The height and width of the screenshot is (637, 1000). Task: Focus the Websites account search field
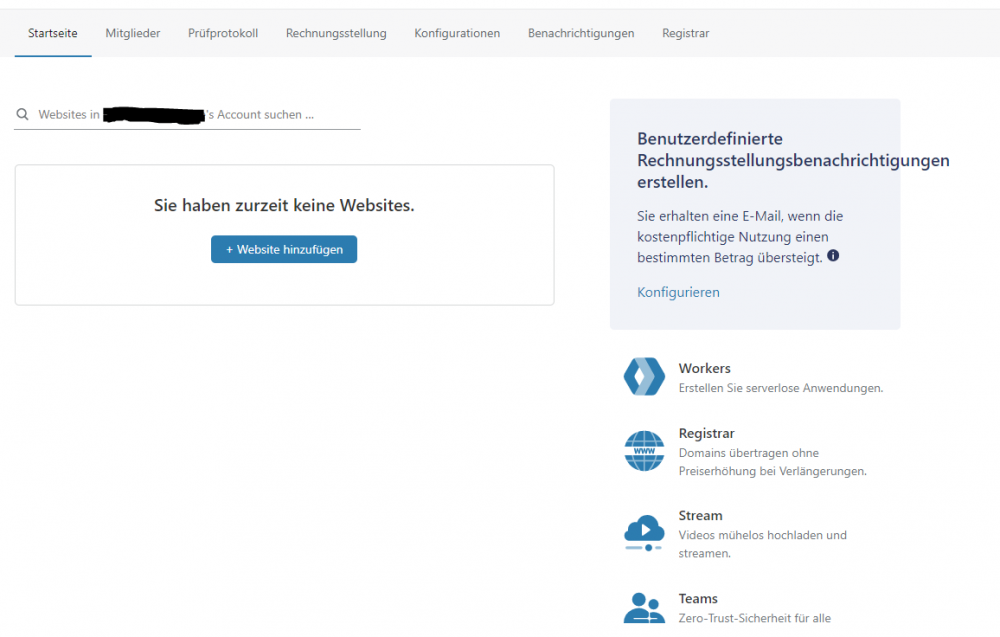188,115
